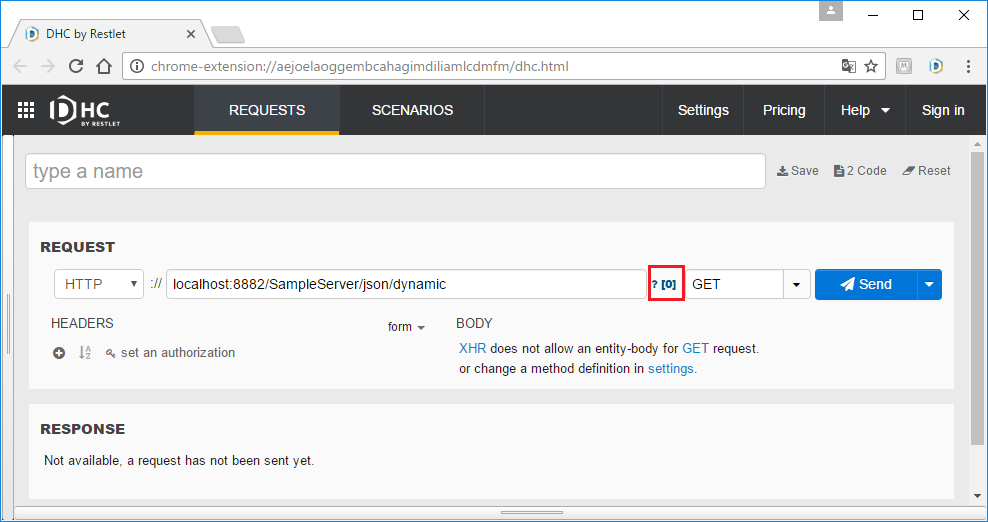Image resolution: width=988 pixels, height=522 pixels.
Task: Open the Chrome three-dot menu
Action: [968, 66]
